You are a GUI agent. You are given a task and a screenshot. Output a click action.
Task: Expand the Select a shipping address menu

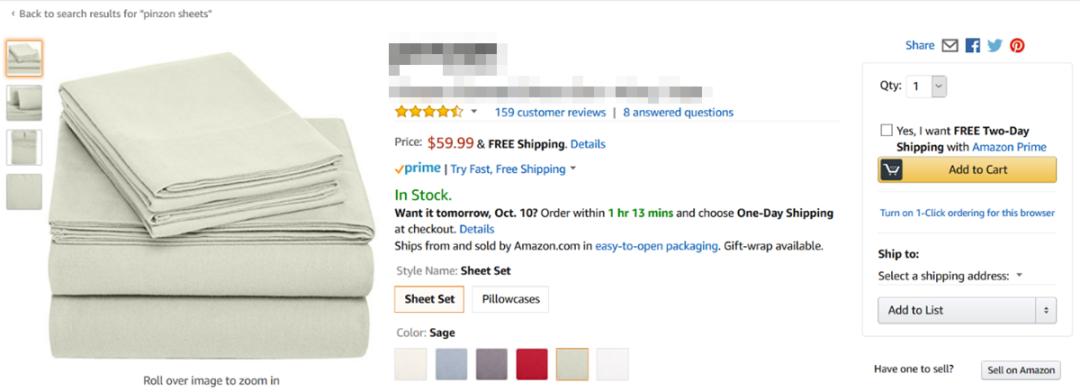951,276
